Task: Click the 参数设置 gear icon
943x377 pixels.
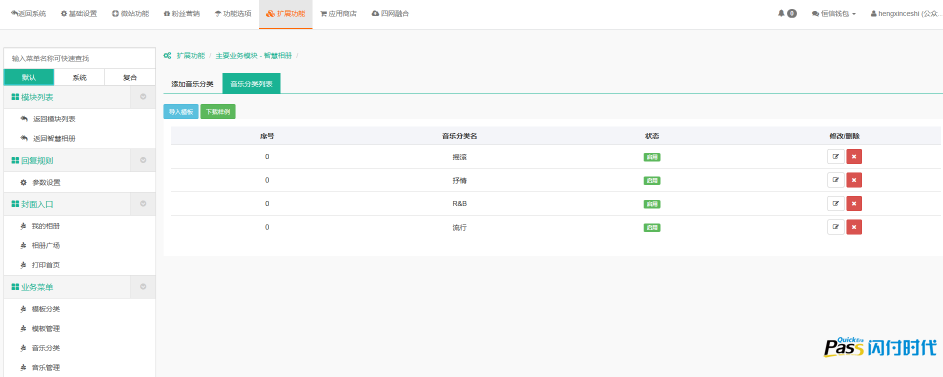Action: [x=24, y=182]
